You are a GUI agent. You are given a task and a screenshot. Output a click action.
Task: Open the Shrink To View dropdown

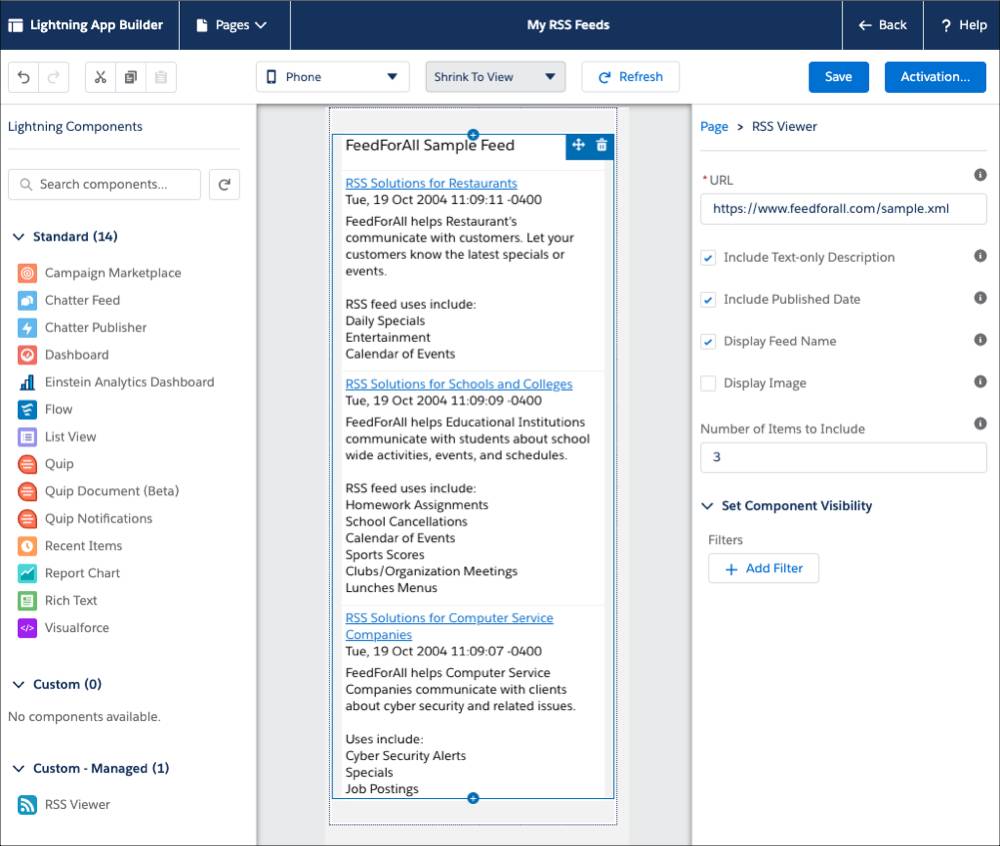496,77
